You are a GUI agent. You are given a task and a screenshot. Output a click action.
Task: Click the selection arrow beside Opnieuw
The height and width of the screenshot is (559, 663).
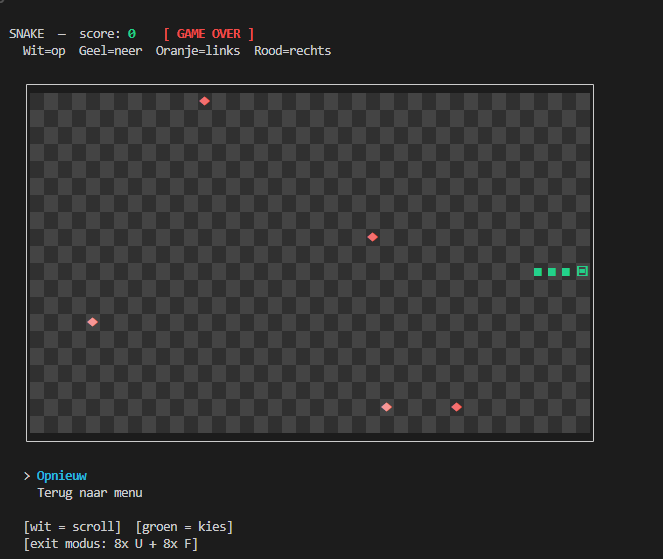27,477
